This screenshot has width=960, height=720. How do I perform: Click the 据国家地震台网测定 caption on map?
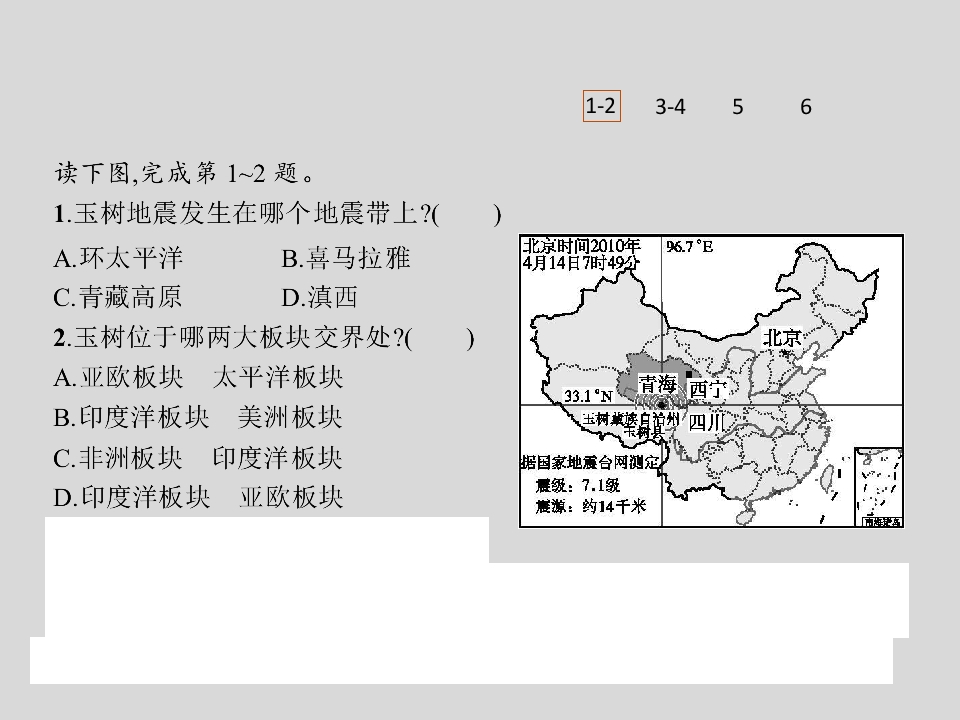click(590, 462)
